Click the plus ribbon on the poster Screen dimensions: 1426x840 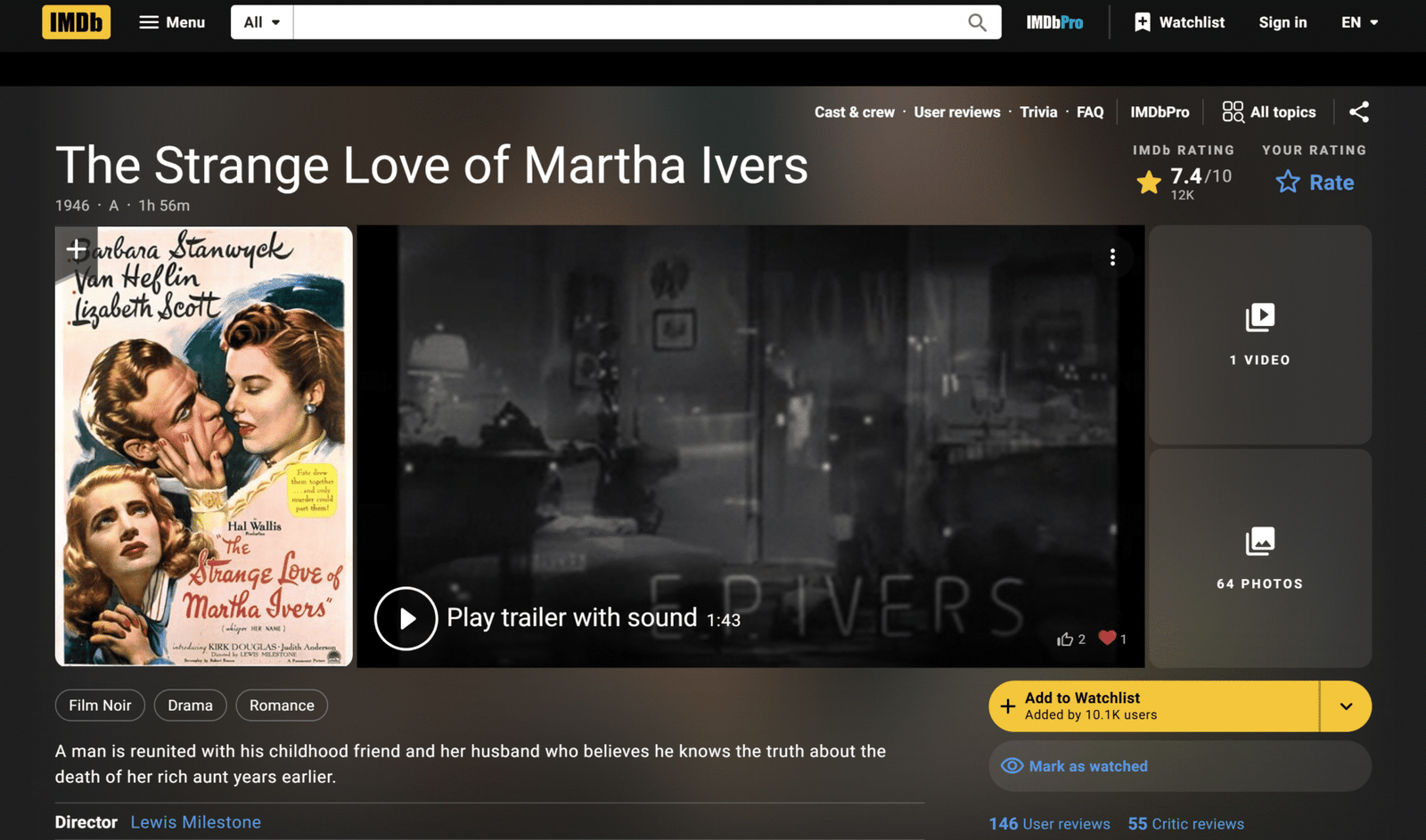point(77,249)
